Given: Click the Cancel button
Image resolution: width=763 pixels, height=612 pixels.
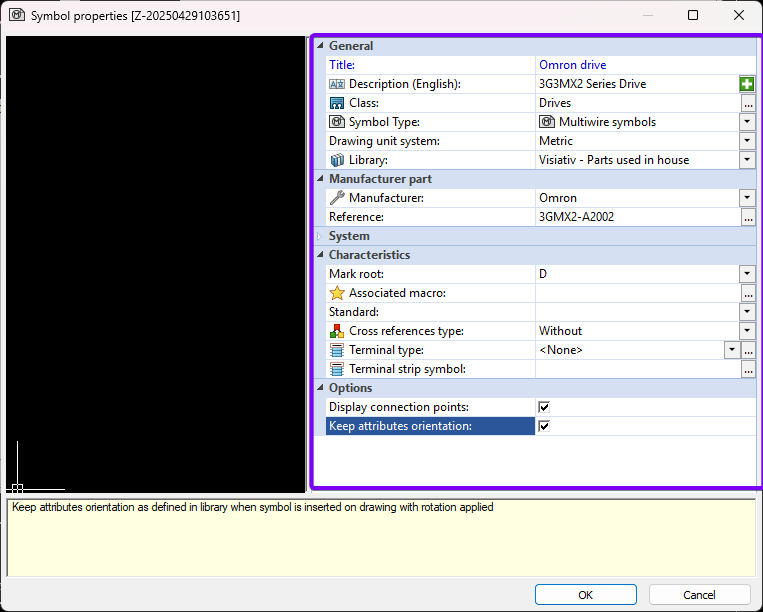Looking at the screenshot, I should pos(699,595).
